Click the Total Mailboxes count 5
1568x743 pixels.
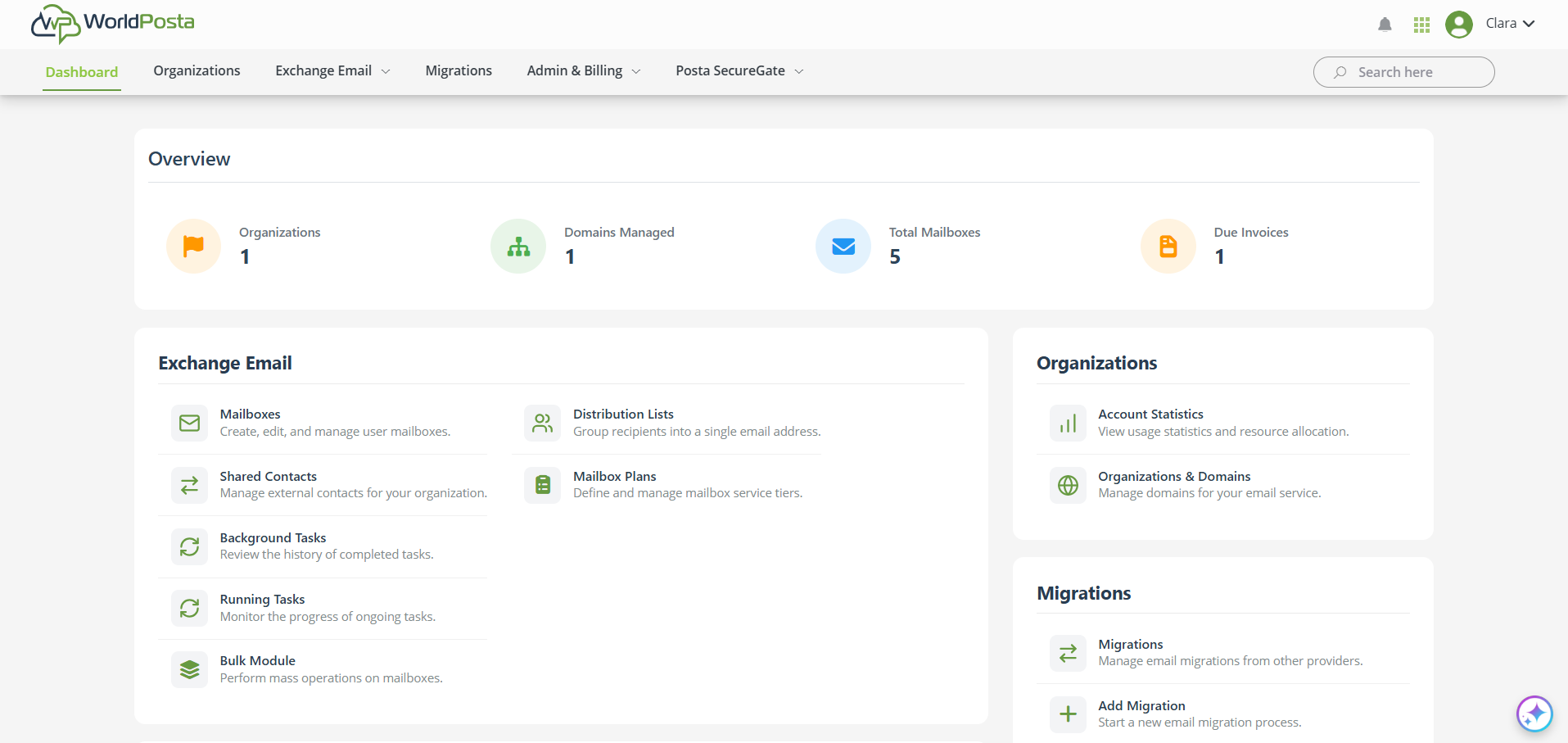[x=895, y=257]
